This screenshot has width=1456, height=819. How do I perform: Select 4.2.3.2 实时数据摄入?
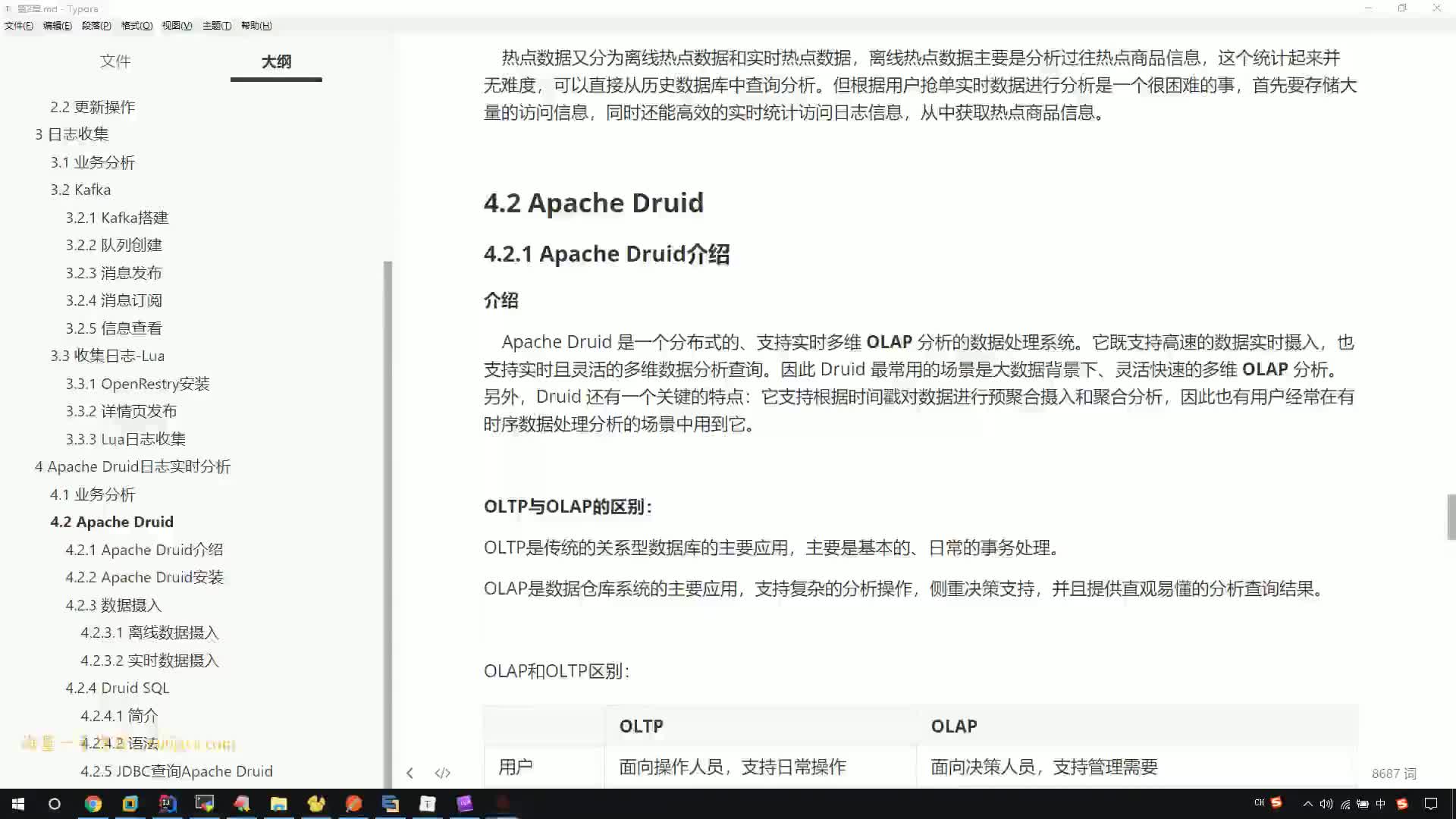(x=149, y=661)
